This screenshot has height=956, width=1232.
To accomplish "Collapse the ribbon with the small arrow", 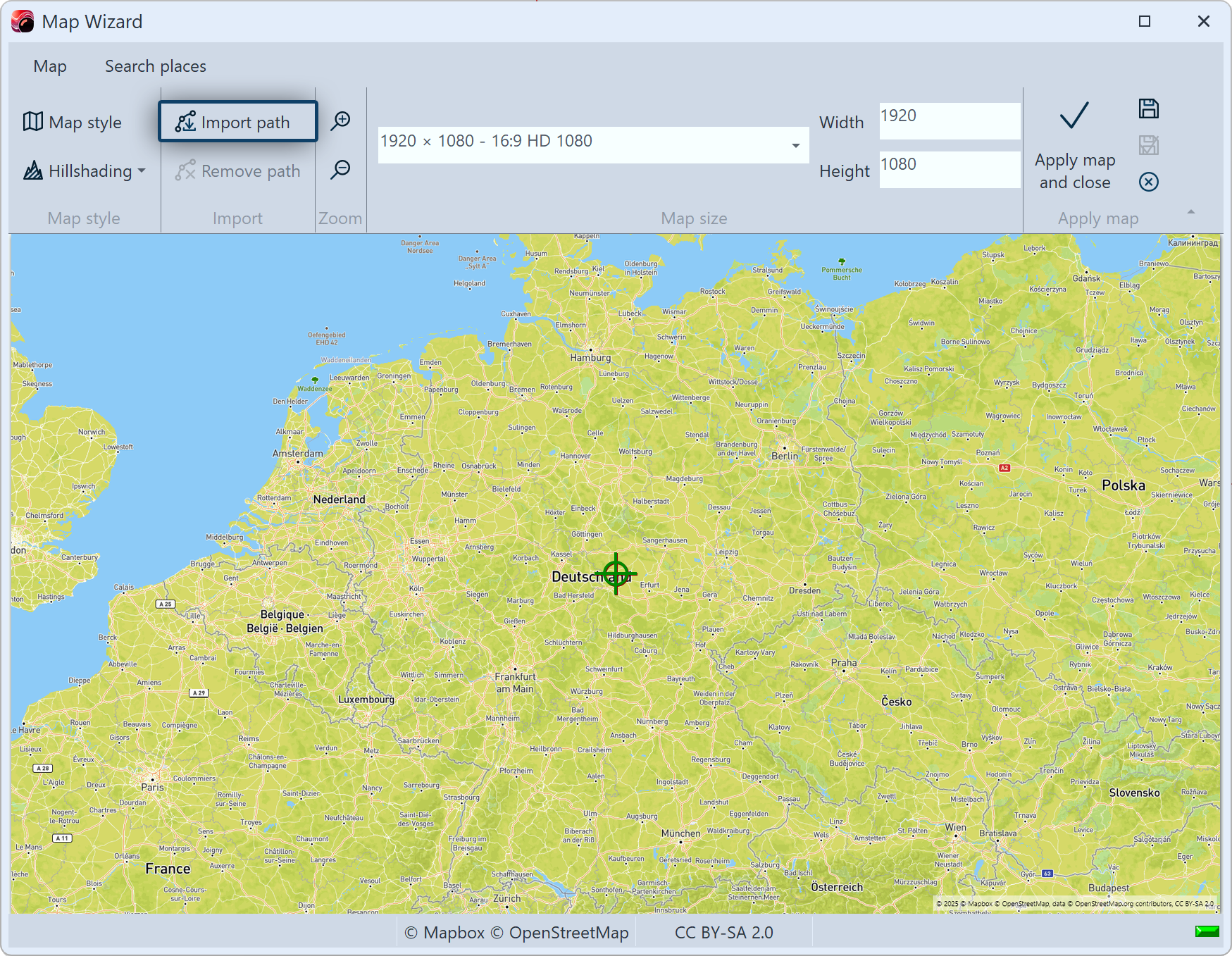I will click(x=1191, y=211).
